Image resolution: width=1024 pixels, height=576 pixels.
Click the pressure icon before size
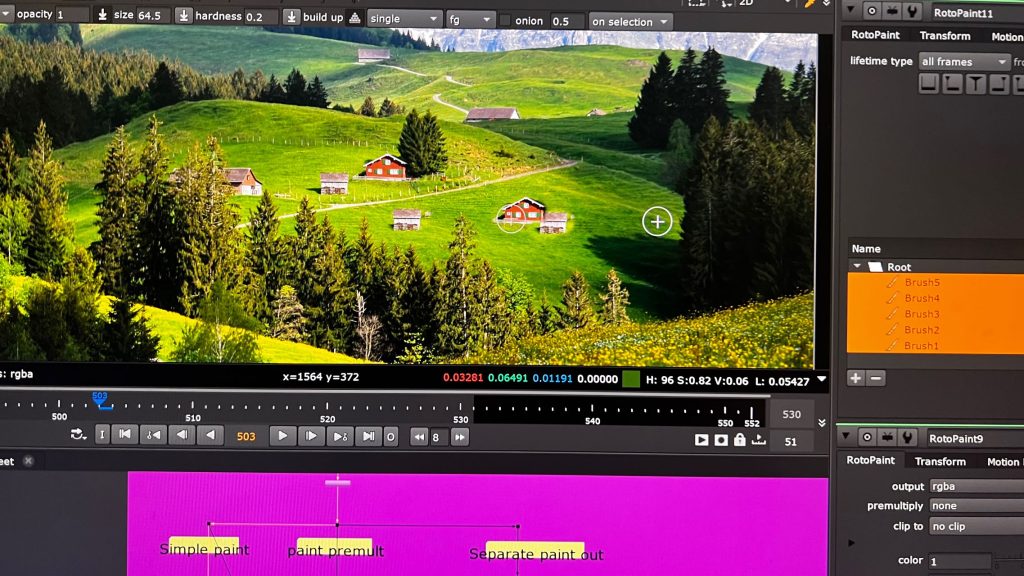(x=103, y=14)
